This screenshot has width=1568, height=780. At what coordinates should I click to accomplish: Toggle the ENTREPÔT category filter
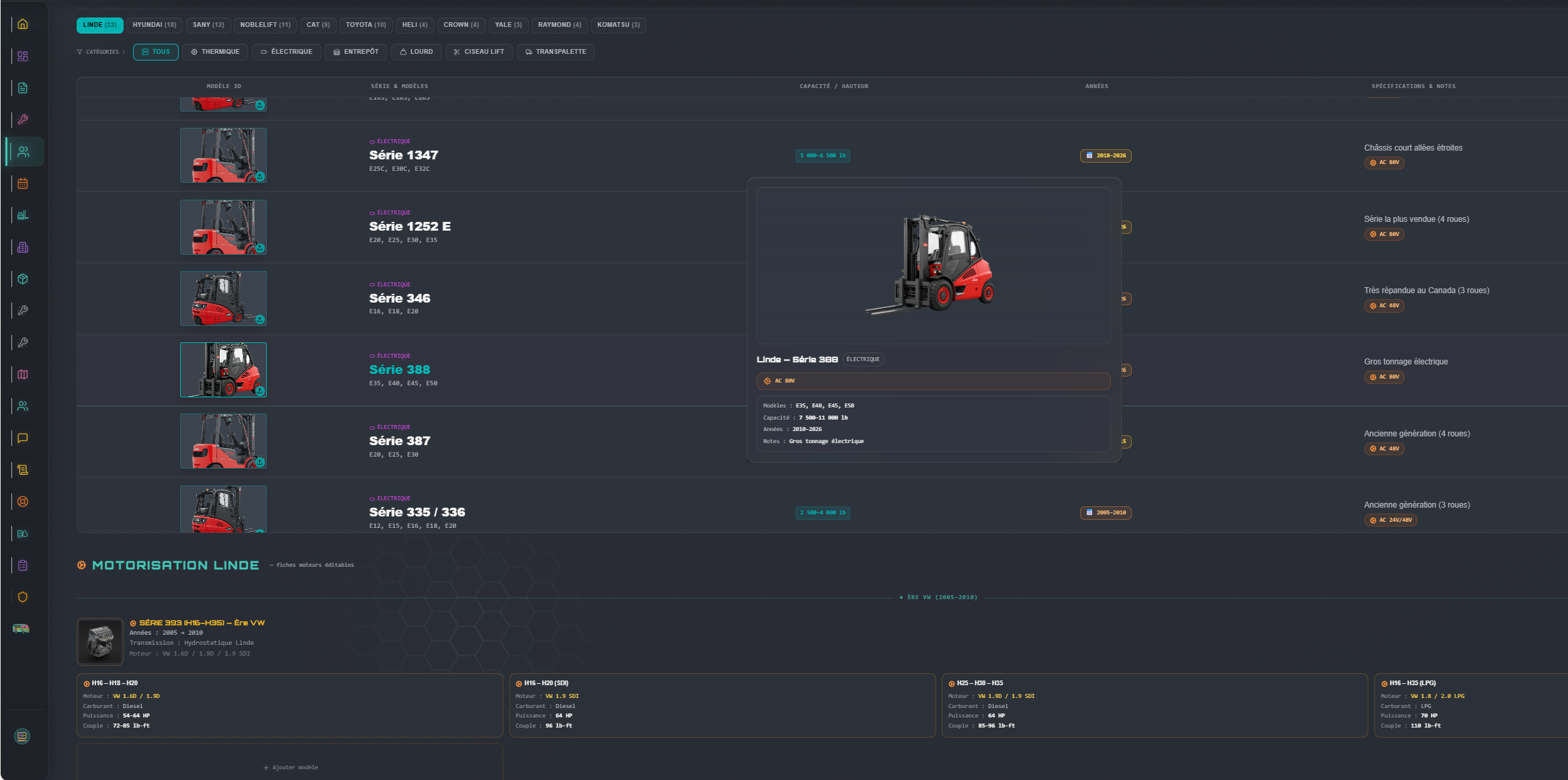[x=356, y=52]
